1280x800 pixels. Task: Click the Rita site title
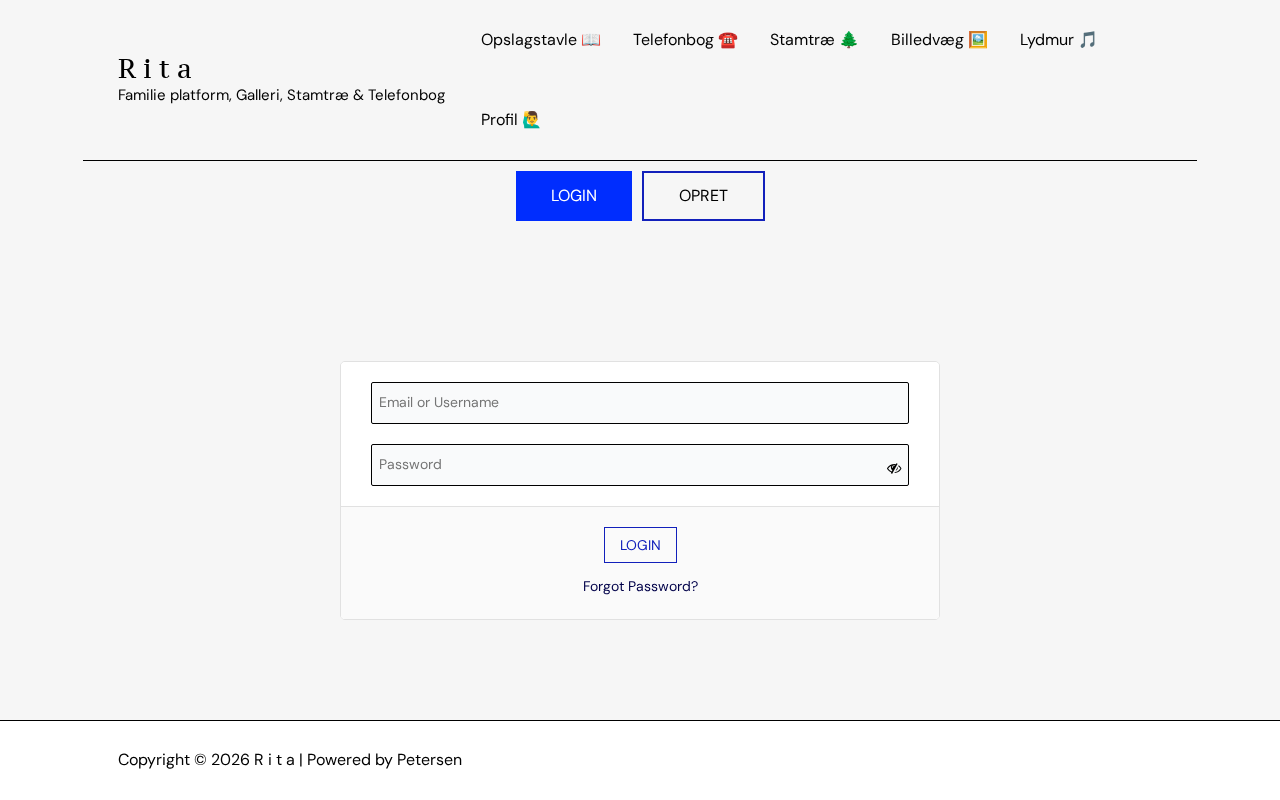[x=155, y=69]
